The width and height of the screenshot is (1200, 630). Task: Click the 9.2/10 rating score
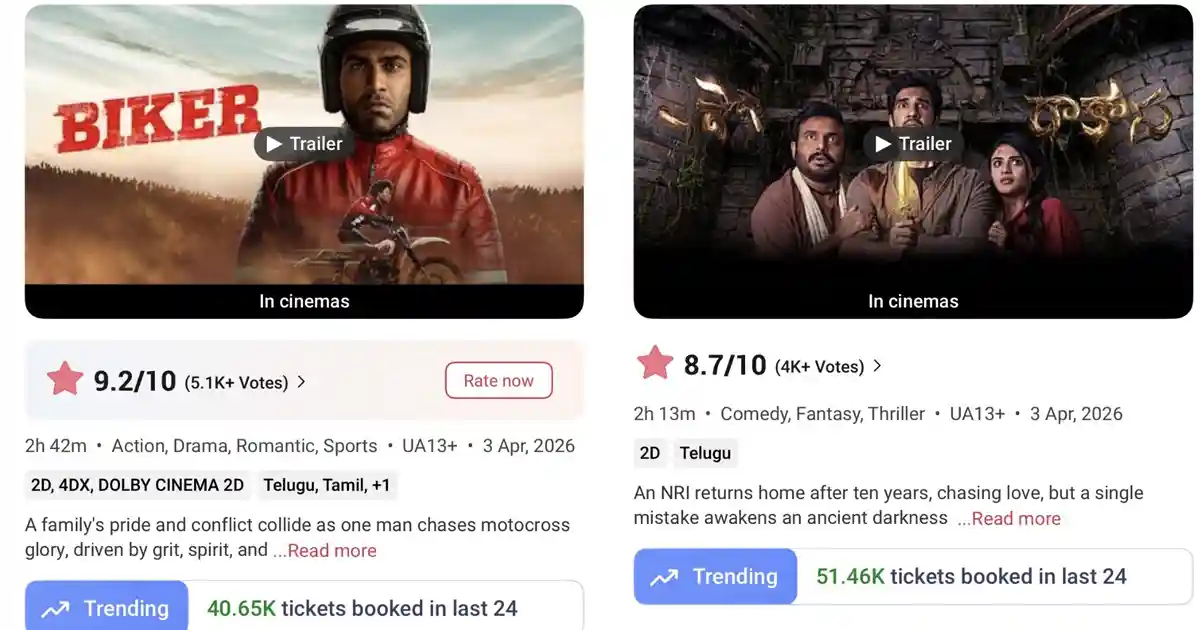coord(135,381)
